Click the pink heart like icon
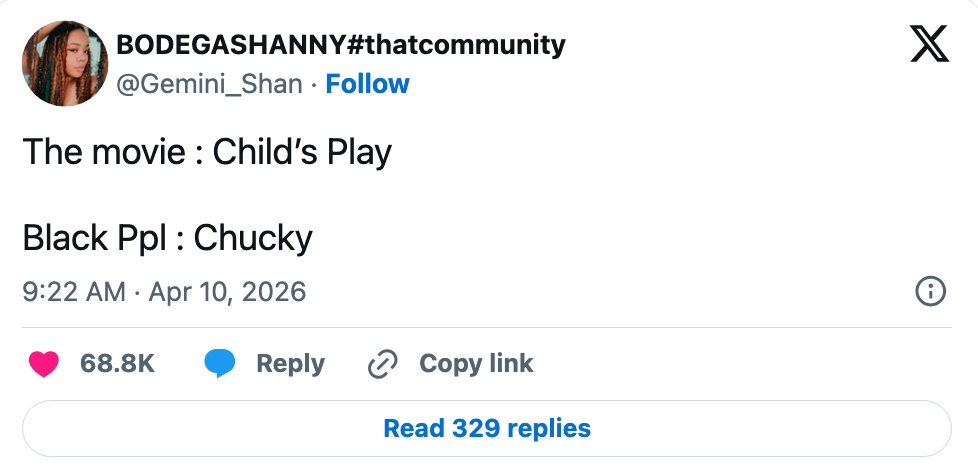Image resolution: width=978 pixels, height=472 pixels. tap(44, 364)
